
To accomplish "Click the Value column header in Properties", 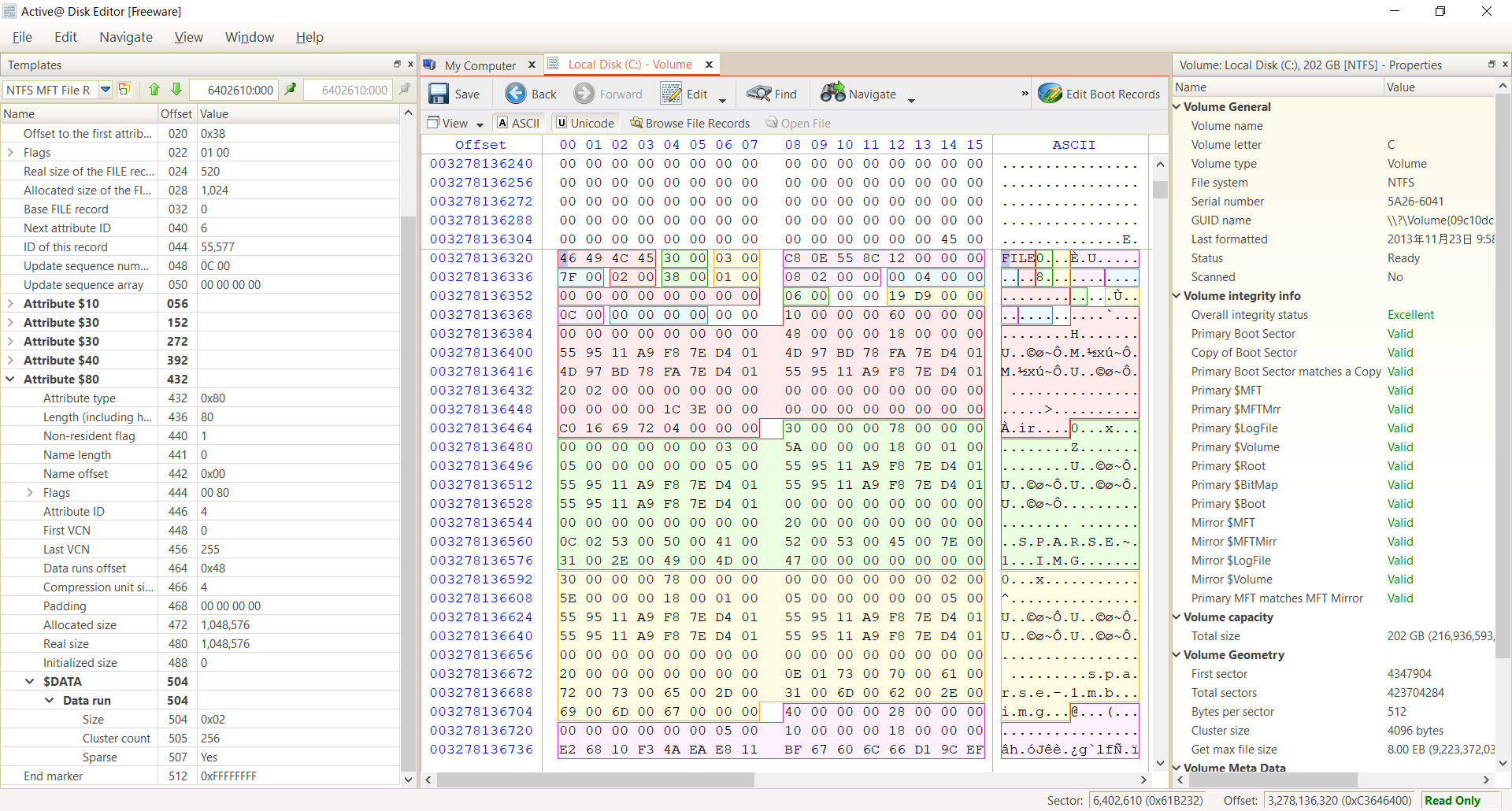I will pyautogui.click(x=1439, y=87).
